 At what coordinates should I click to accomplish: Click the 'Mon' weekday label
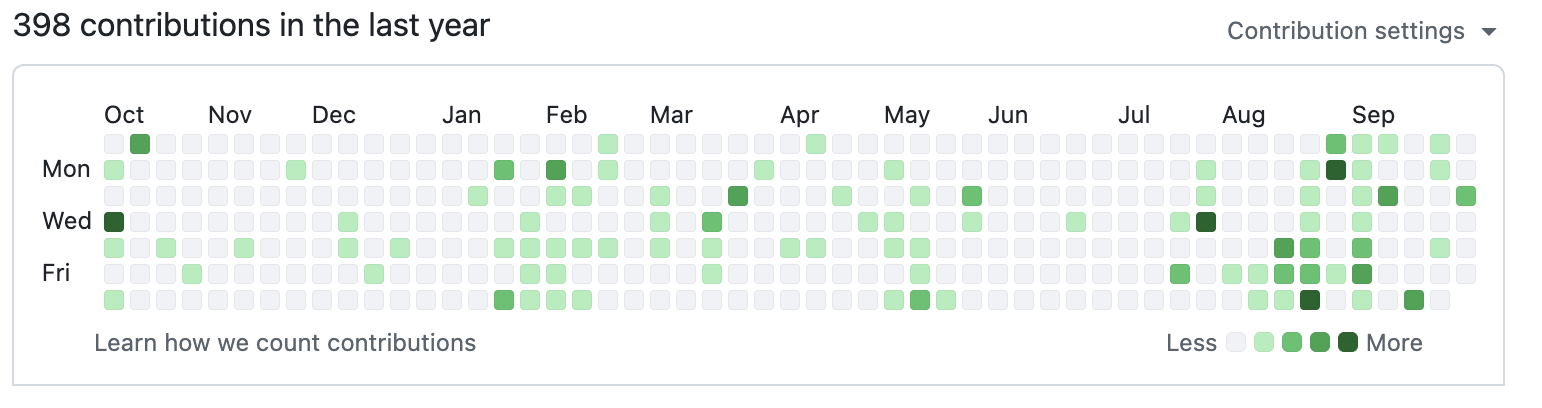coord(66,169)
